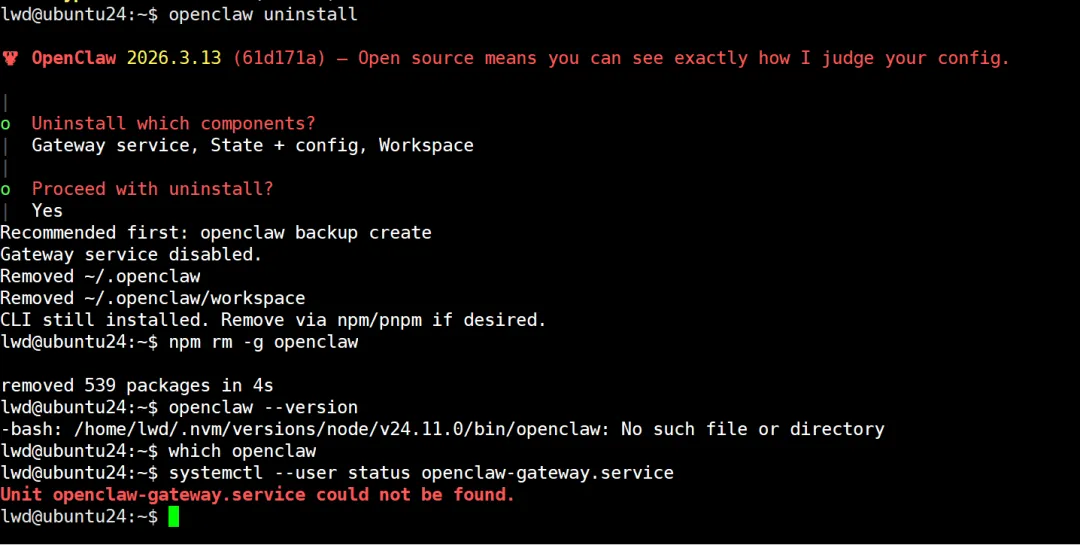Click the green marker beside 'Proceed with uninstall?'

pyautogui.click(x=6, y=190)
